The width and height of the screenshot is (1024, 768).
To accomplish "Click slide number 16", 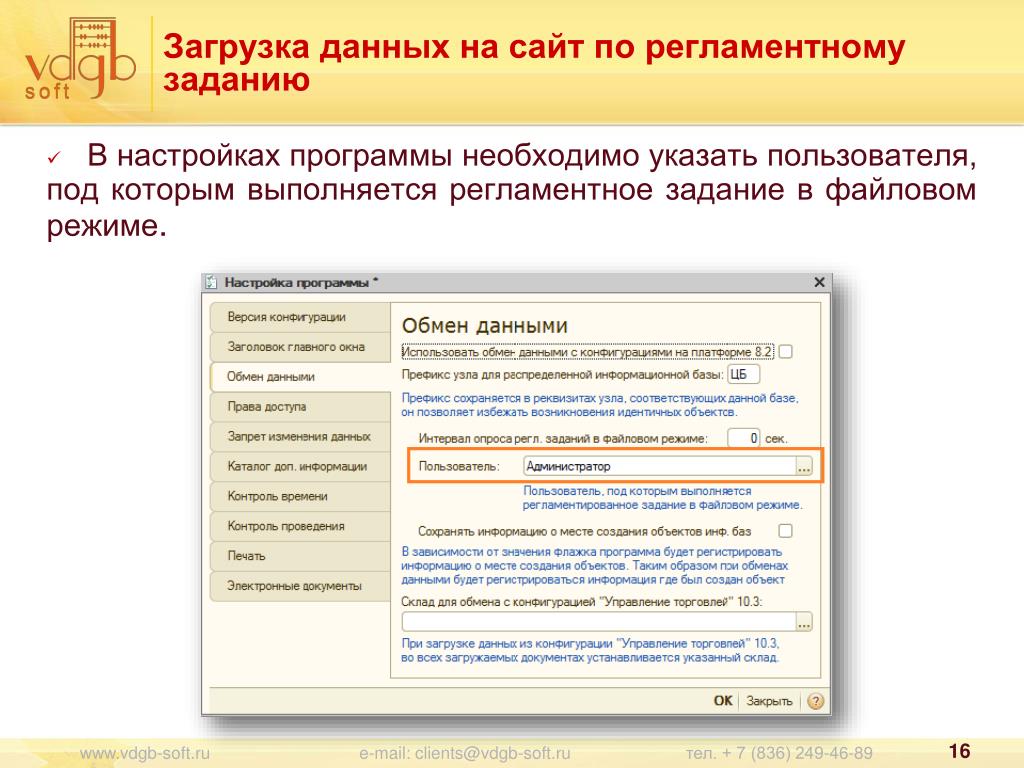I will pyautogui.click(x=959, y=751).
